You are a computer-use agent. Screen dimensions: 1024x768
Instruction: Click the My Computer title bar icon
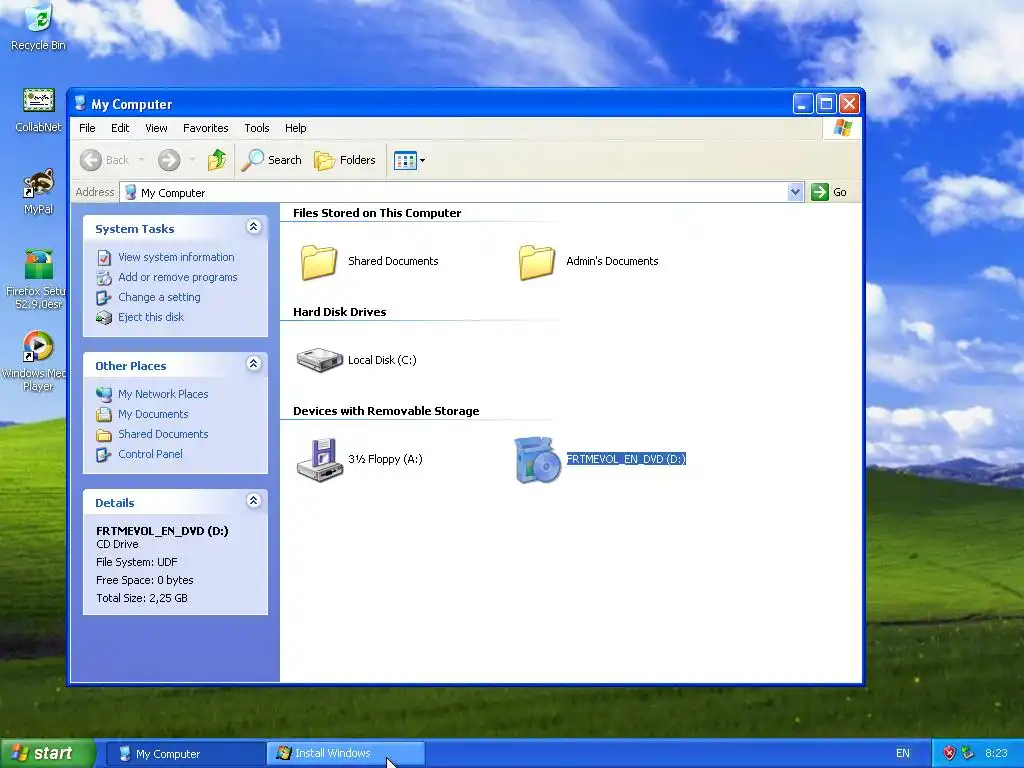[80, 104]
